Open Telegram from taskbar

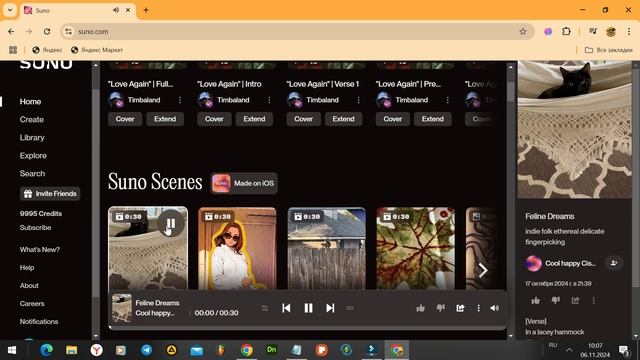[146, 350]
